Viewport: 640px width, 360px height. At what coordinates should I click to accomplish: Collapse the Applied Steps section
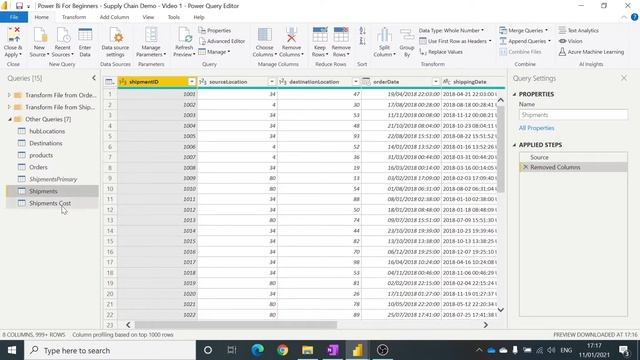click(x=514, y=145)
